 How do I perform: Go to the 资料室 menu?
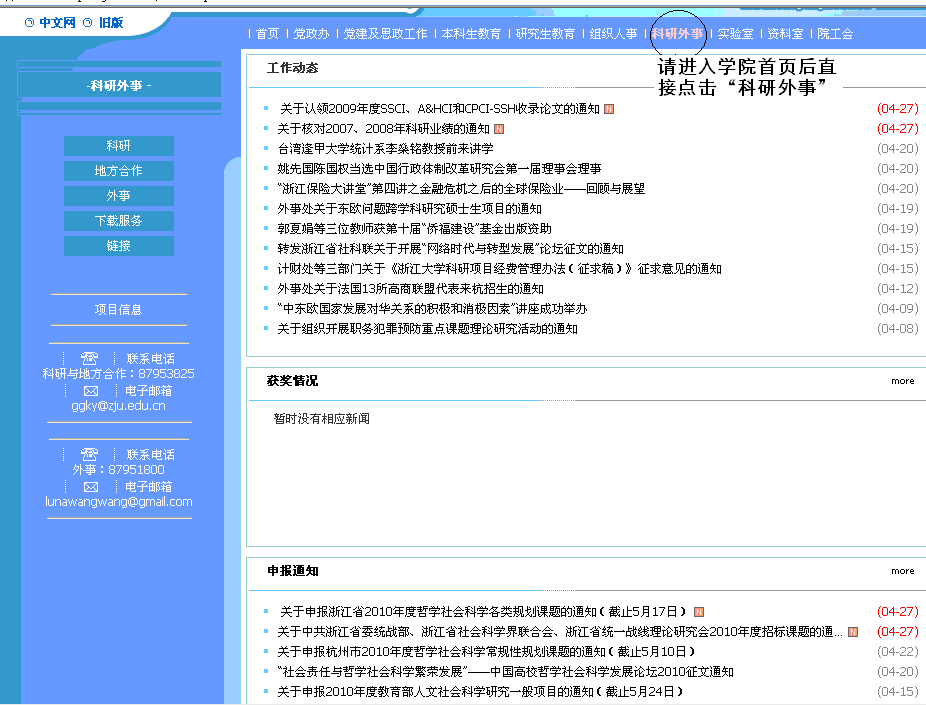pos(785,34)
